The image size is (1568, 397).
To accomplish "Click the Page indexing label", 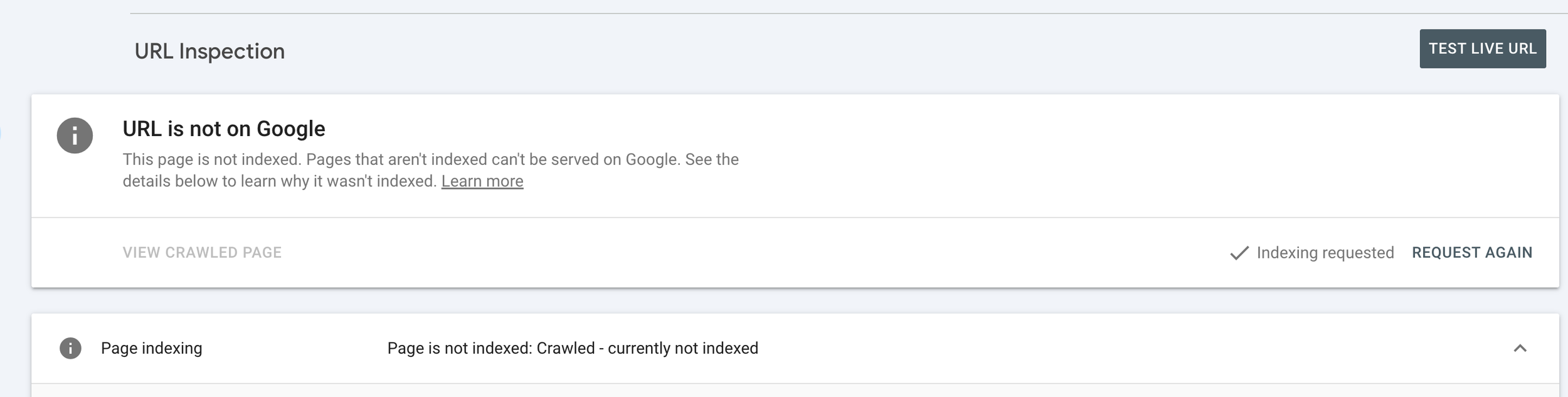I will click(151, 348).
